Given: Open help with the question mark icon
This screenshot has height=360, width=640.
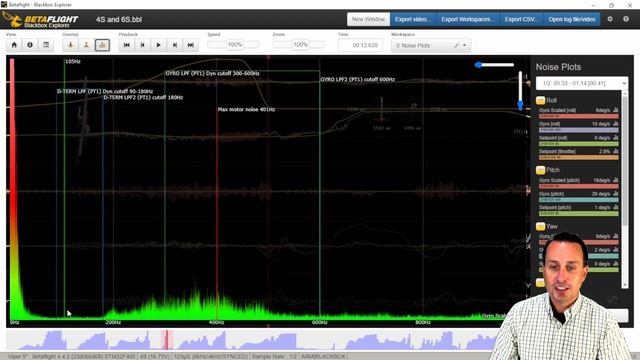Looking at the screenshot, I should 626,19.
